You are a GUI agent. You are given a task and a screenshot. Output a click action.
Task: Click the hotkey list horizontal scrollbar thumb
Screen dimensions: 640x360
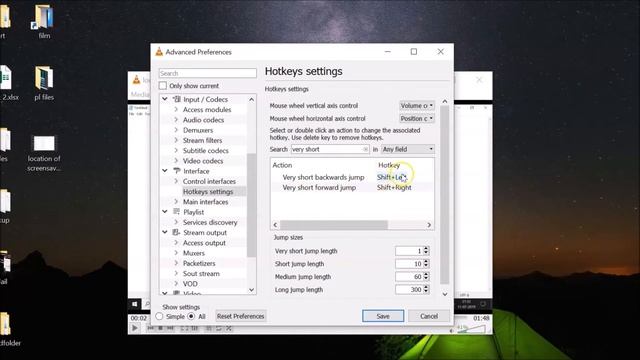tap(333, 225)
